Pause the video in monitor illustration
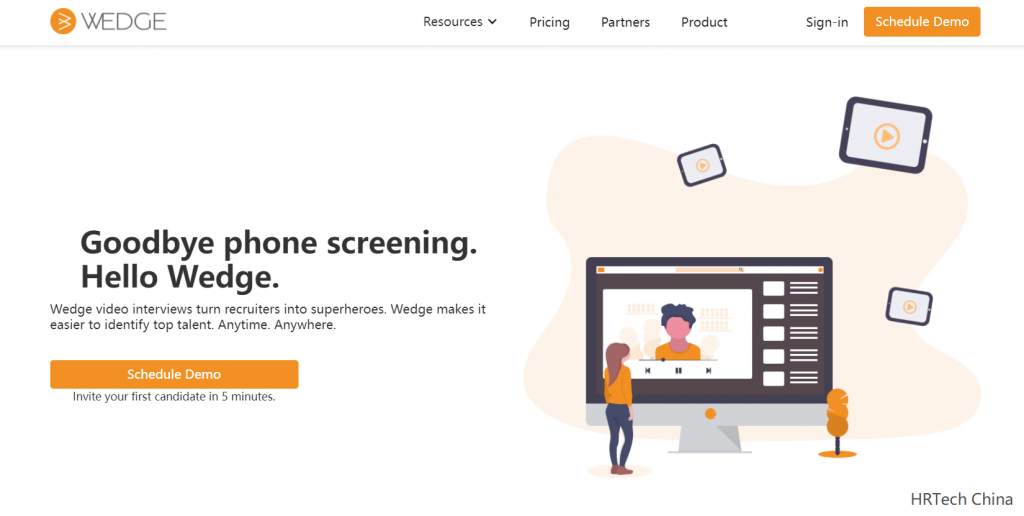1024x516 pixels. [x=678, y=371]
